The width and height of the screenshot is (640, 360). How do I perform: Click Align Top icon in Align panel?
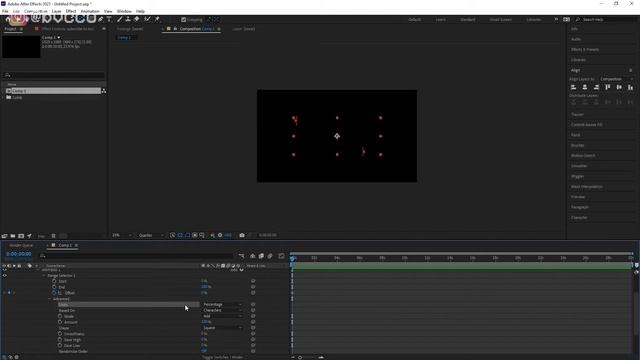click(608, 87)
